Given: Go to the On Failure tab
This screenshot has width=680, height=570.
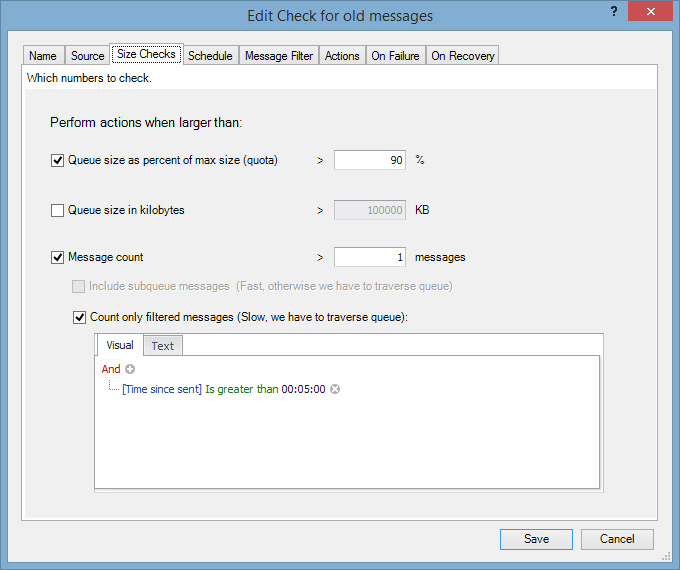Looking at the screenshot, I should (395, 56).
